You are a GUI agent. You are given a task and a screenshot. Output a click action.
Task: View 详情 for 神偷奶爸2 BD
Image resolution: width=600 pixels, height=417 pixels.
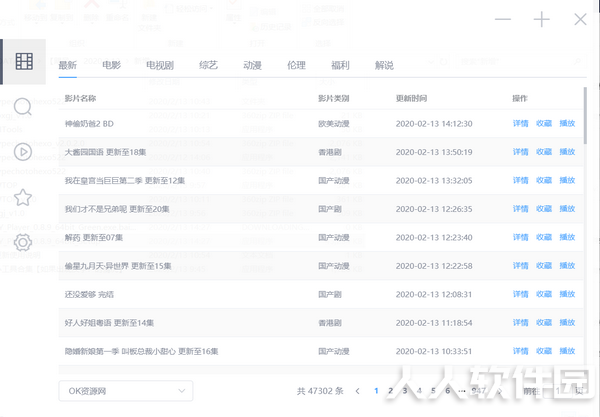pyautogui.click(x=521, y=124)
